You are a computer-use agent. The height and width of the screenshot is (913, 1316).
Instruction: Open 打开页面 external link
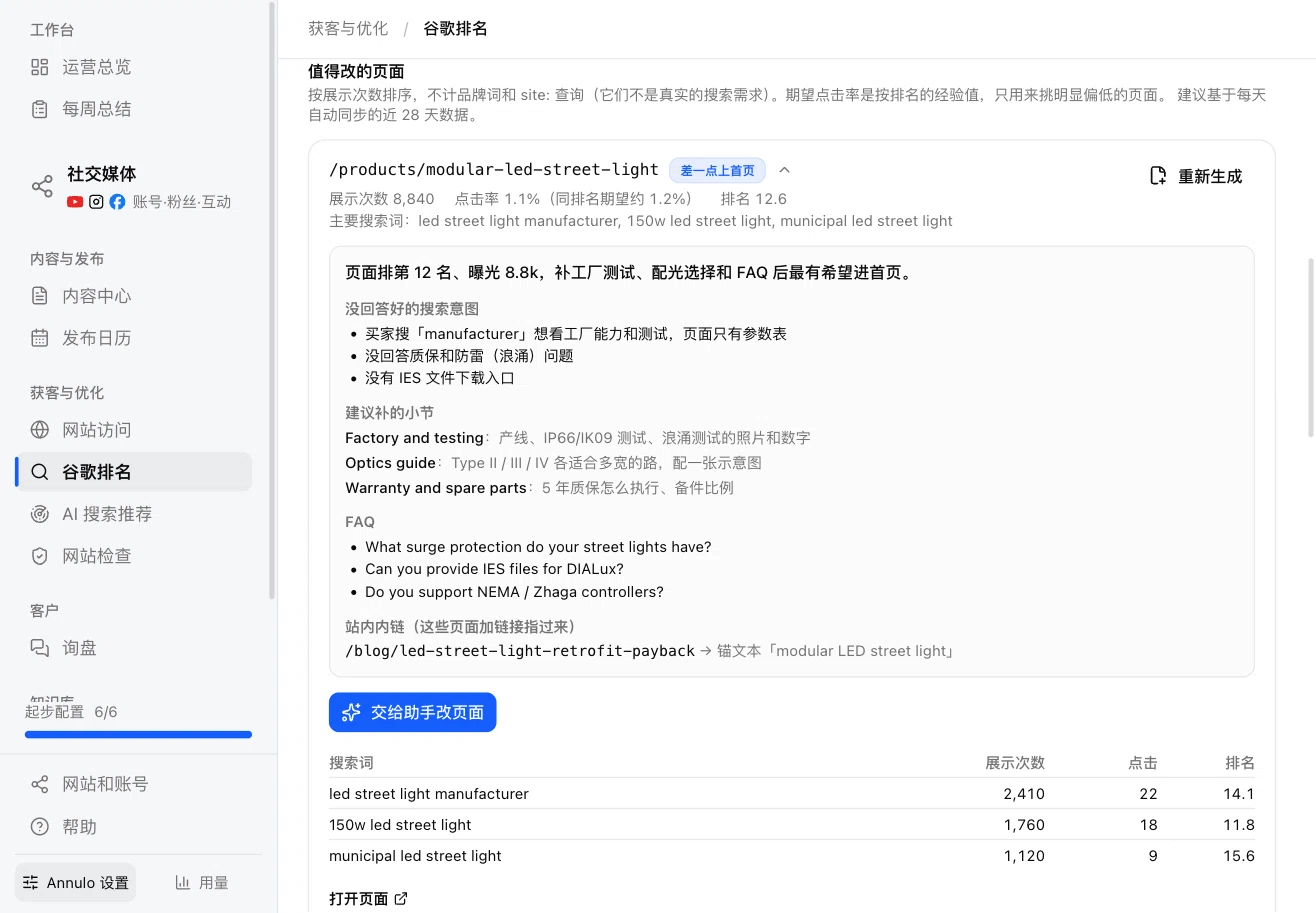coord(368,899)
